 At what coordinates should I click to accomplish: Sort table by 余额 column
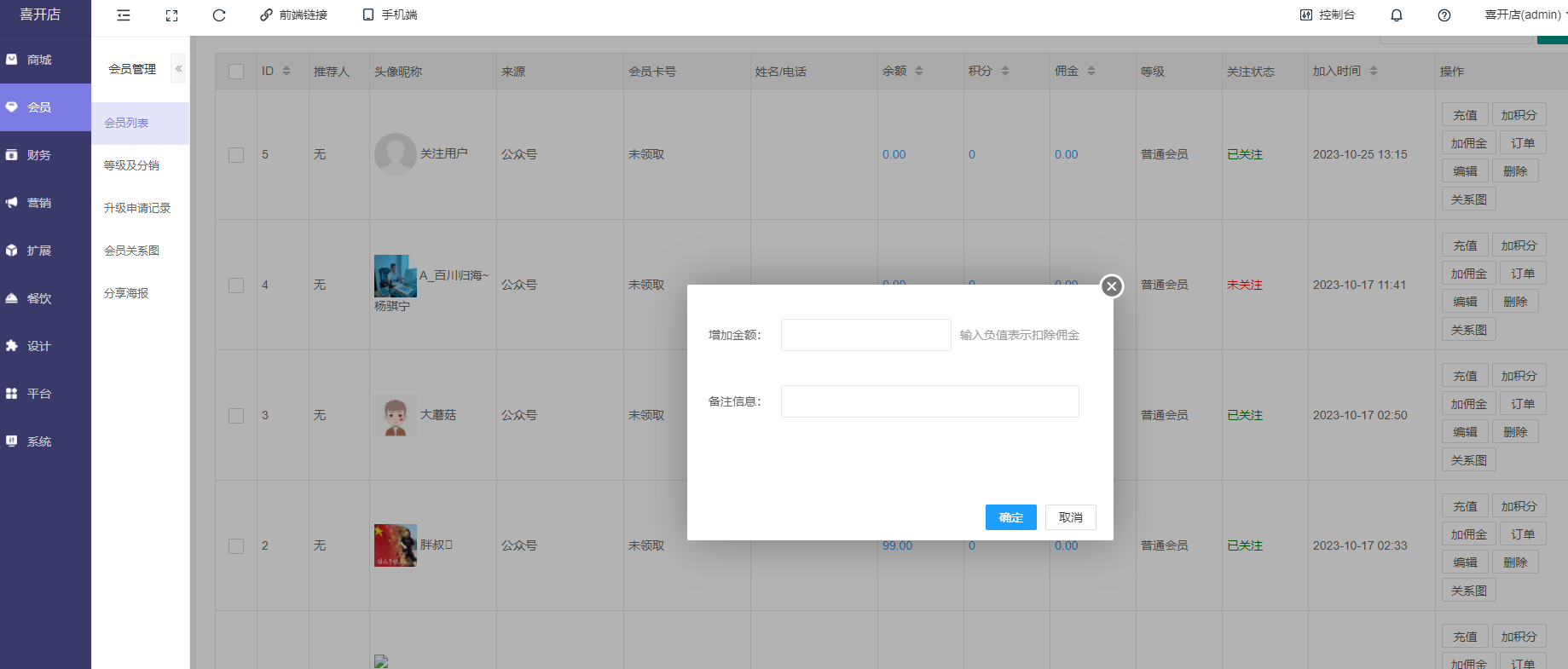coord(919,72)
